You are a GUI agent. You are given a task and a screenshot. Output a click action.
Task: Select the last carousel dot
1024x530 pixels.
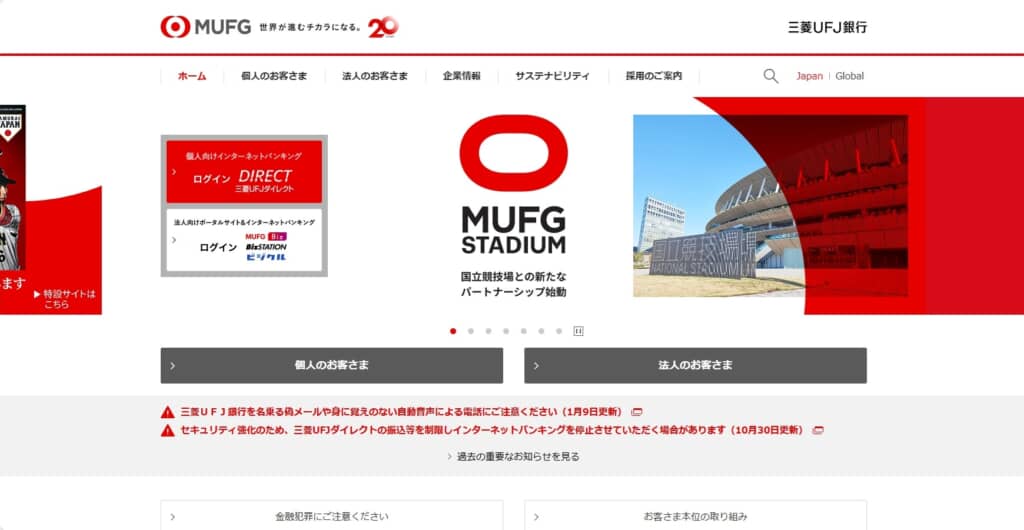click(559, 331)
